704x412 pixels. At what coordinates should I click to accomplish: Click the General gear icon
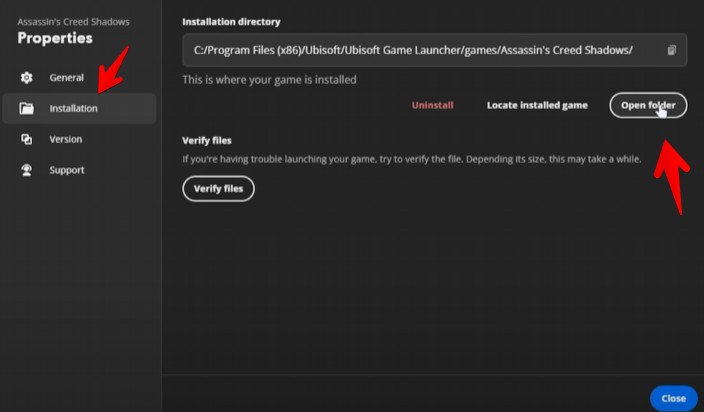26,78
